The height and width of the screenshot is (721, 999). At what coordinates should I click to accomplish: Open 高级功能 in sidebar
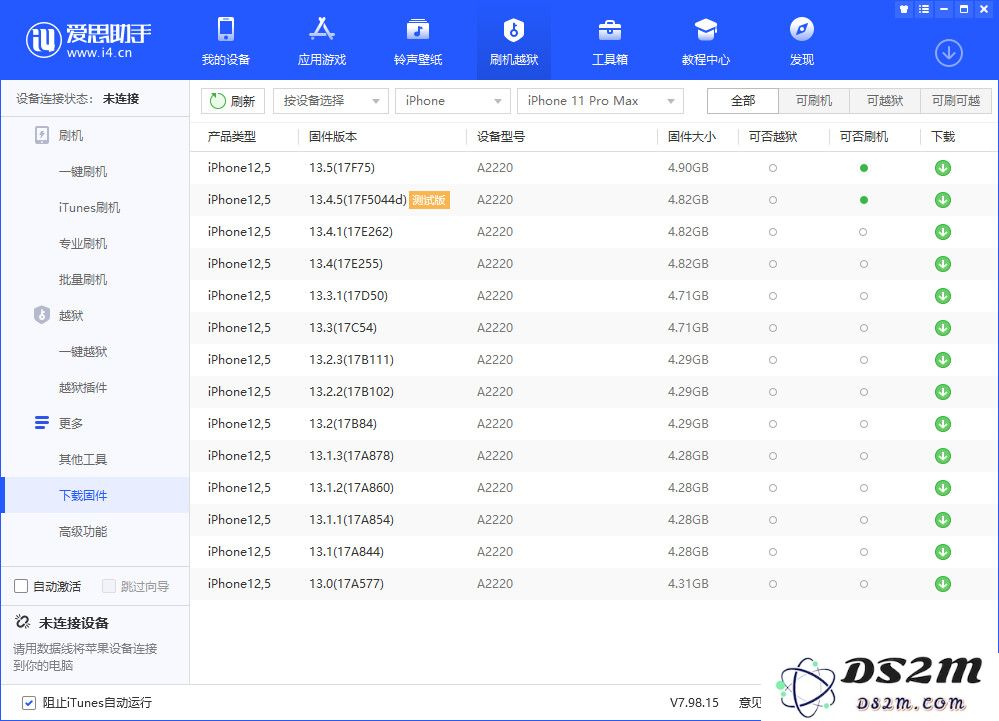(83, 531)
